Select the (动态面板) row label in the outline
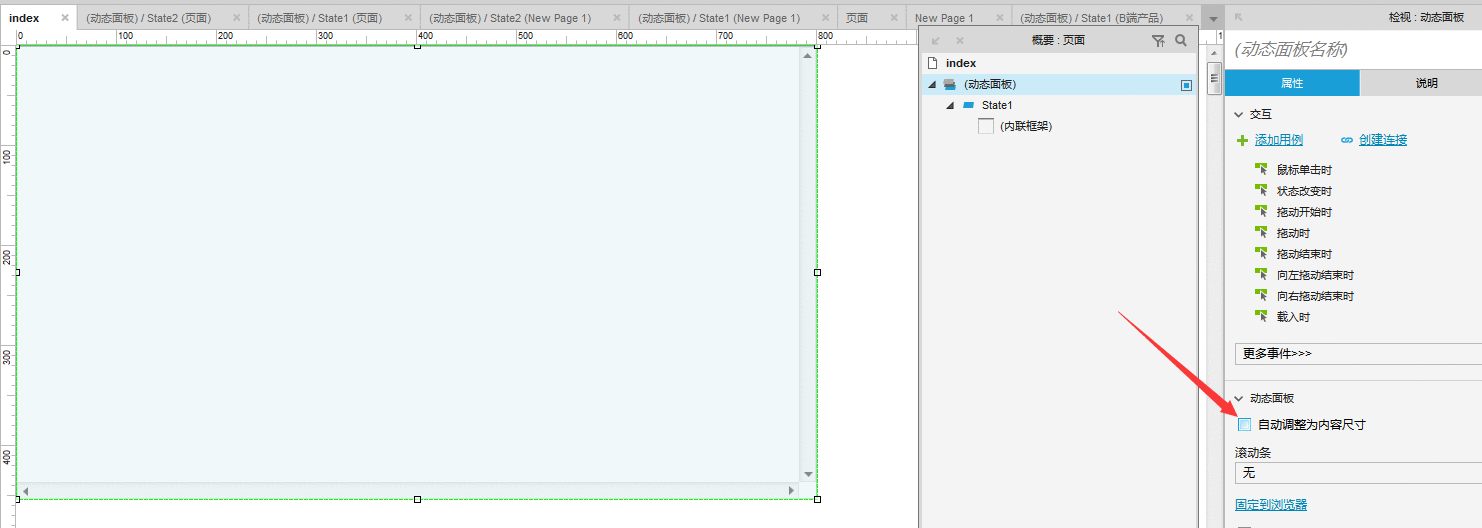Screen dimensions: 1482x528 [x=990, y=85]
